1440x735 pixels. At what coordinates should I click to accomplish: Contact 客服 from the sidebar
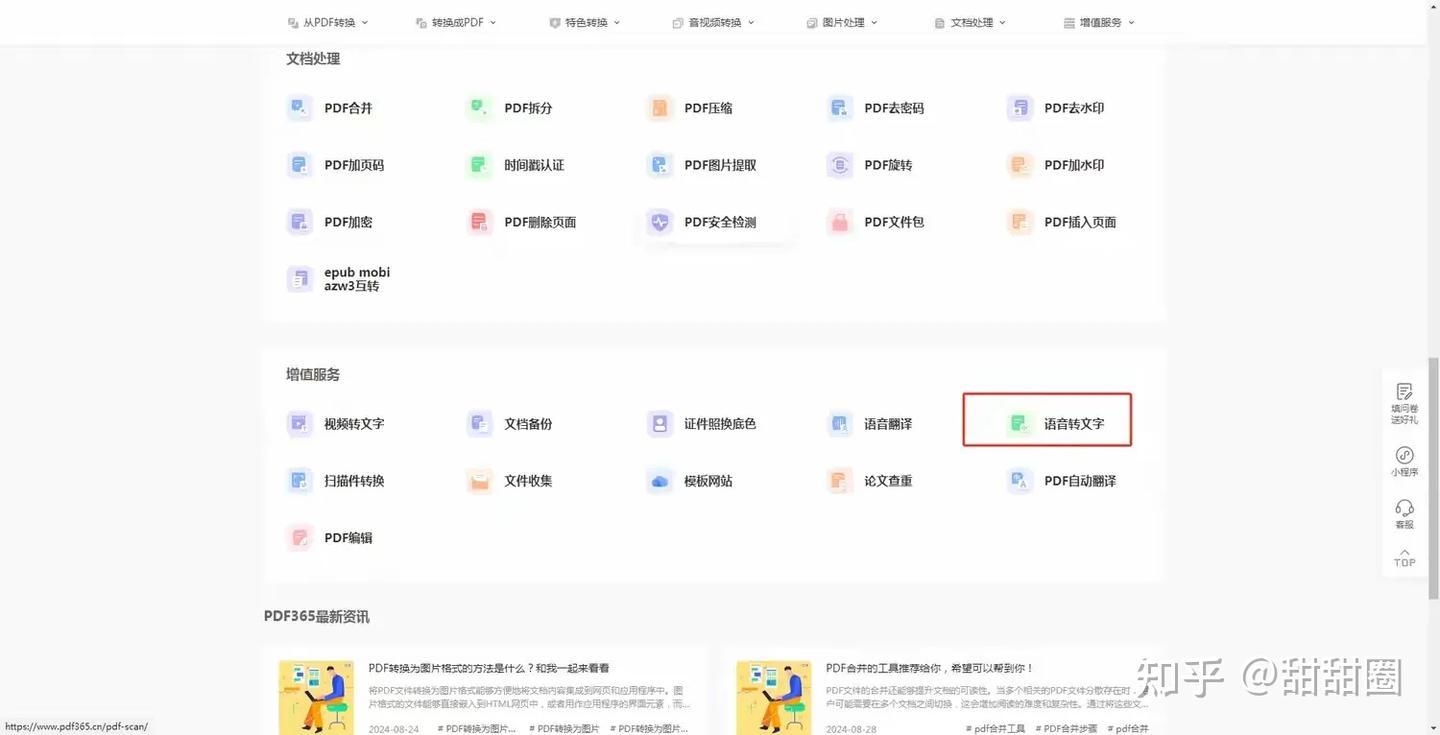[x=1405, y=515]
